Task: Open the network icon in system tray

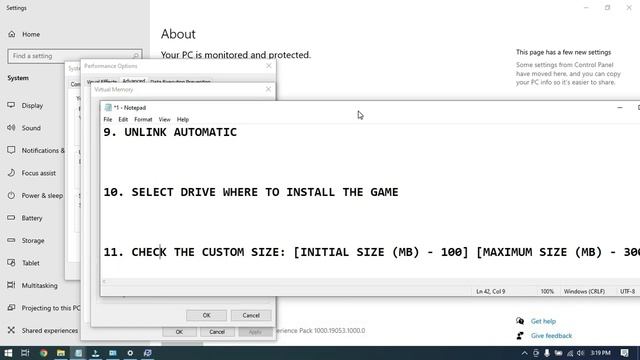Action: tap(570, 353)
